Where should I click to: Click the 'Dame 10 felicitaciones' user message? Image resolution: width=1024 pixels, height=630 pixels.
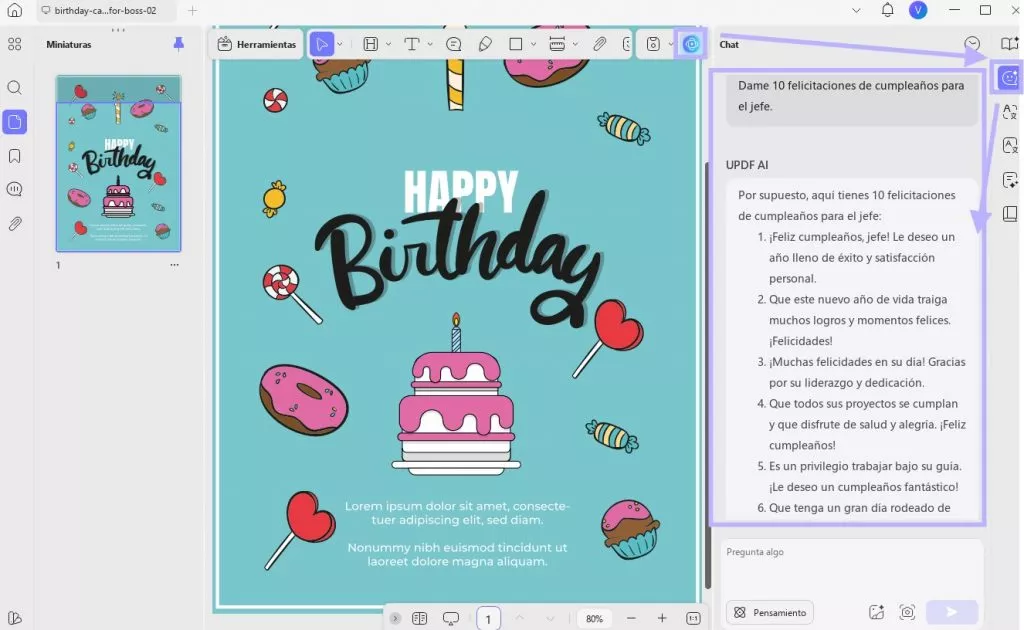point(852,96)
